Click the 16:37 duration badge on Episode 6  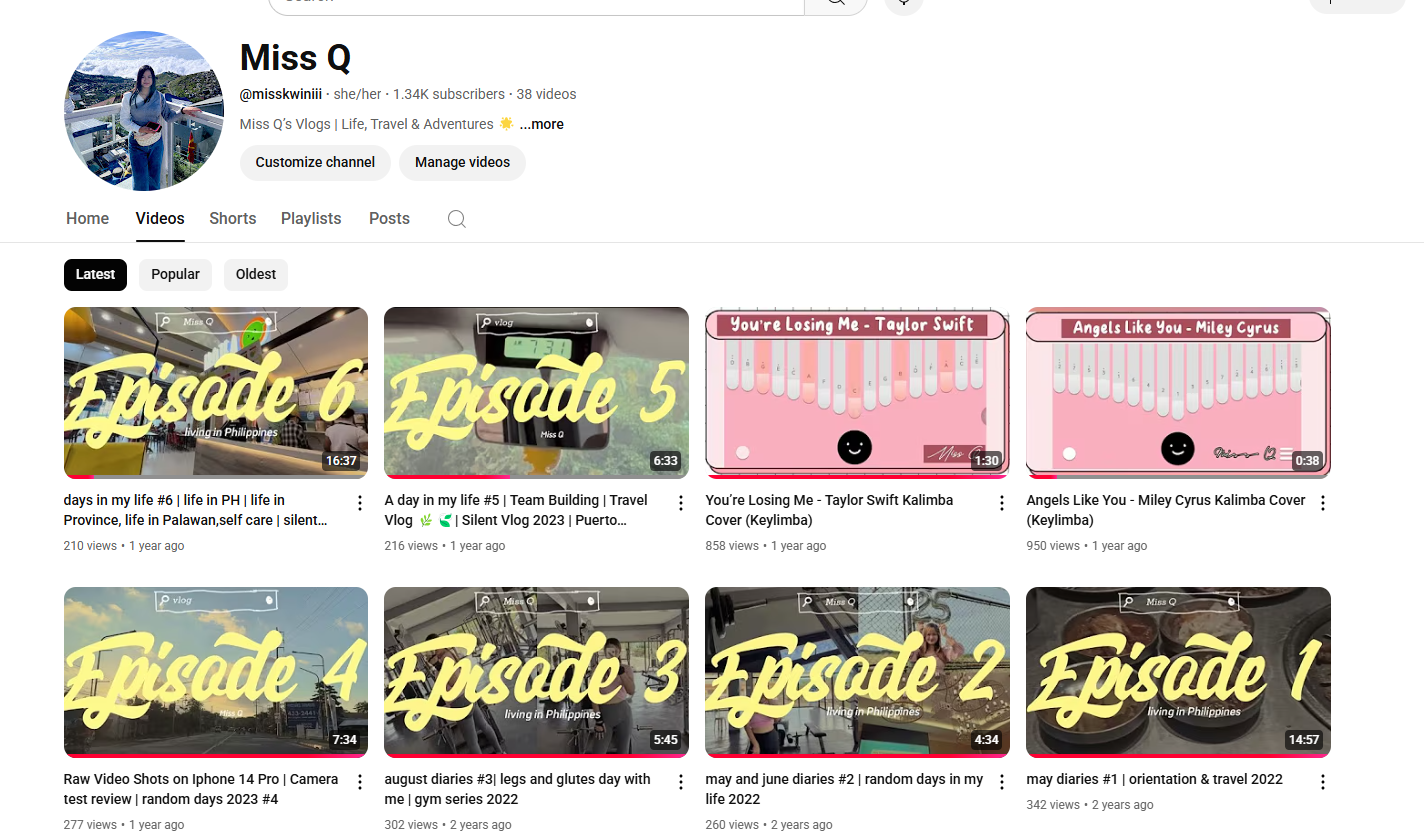[x=341, y=461]
